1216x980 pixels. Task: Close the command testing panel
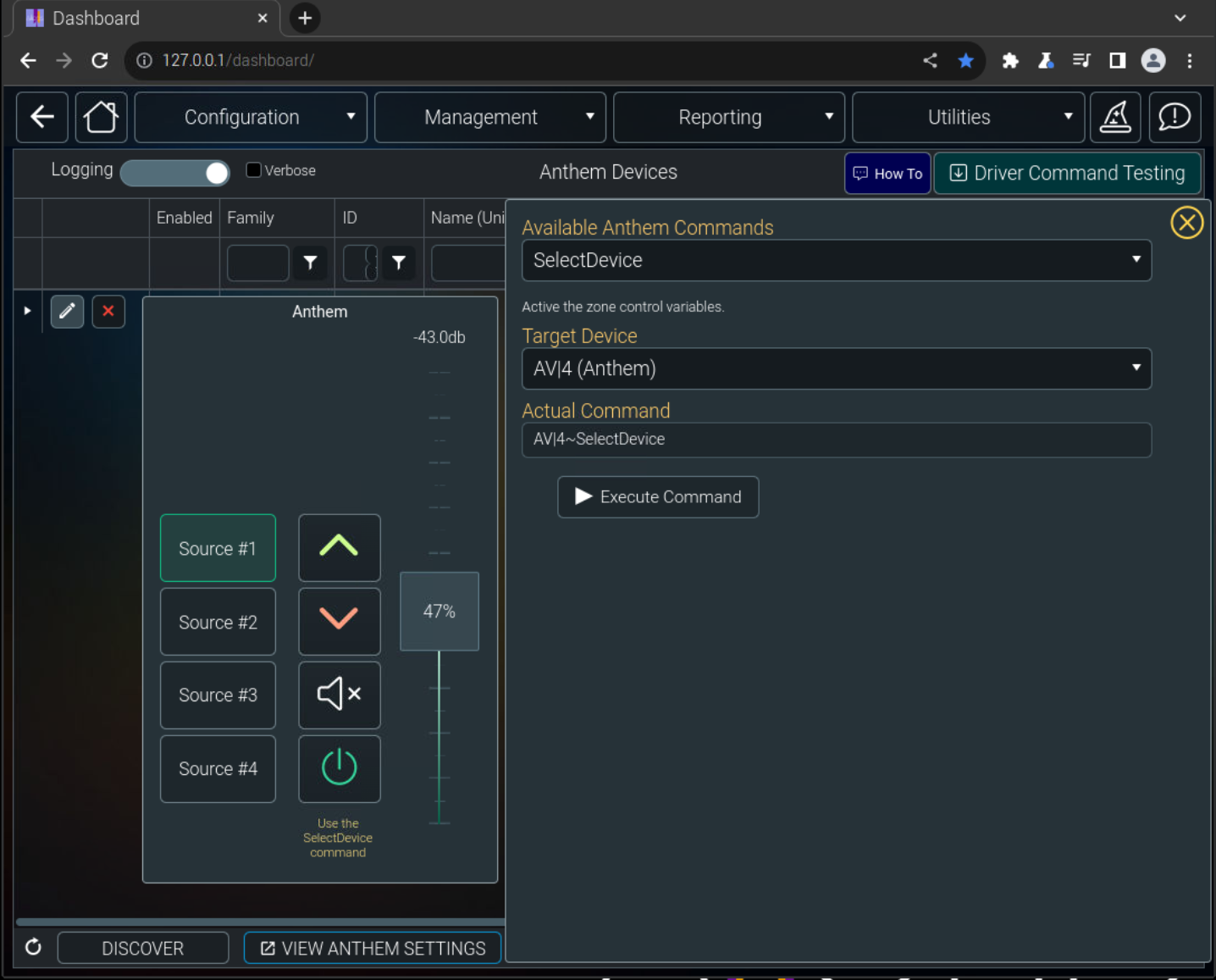[x=1186, y=223]
